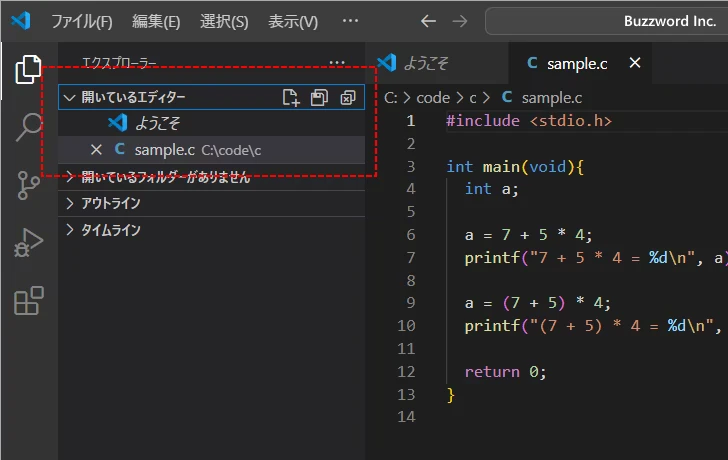
Task: Click the #include <stdio.h> code line
Action: tap(529, 121)
